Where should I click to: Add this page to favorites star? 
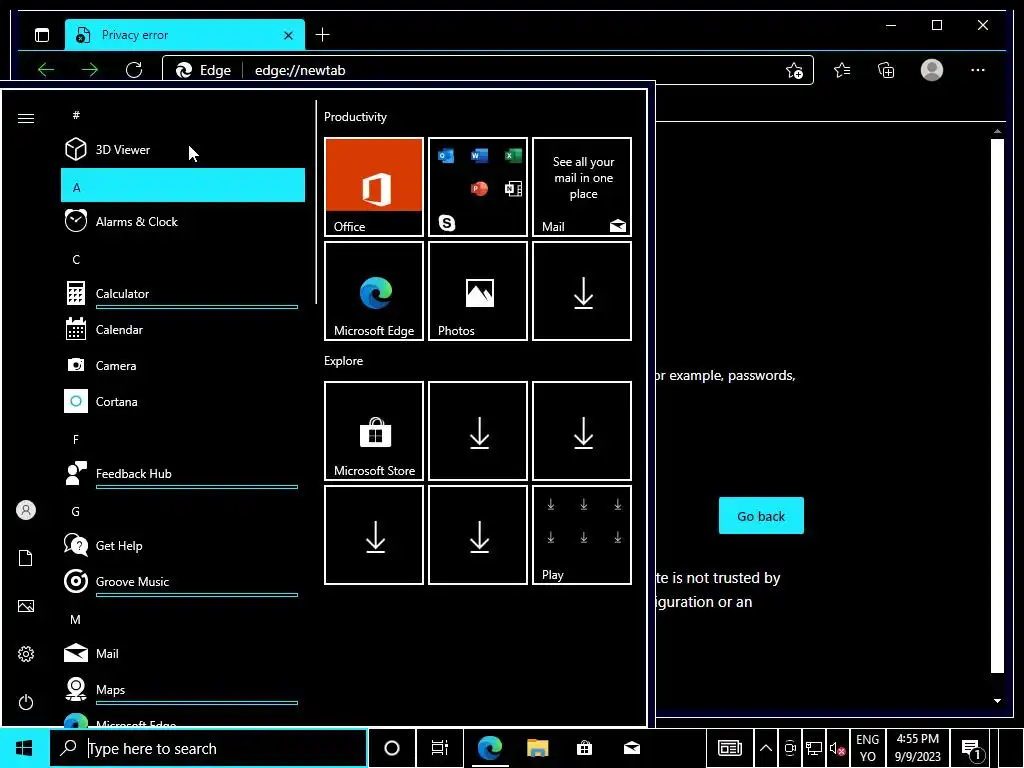pyautogui.click(x=794, y=71)
